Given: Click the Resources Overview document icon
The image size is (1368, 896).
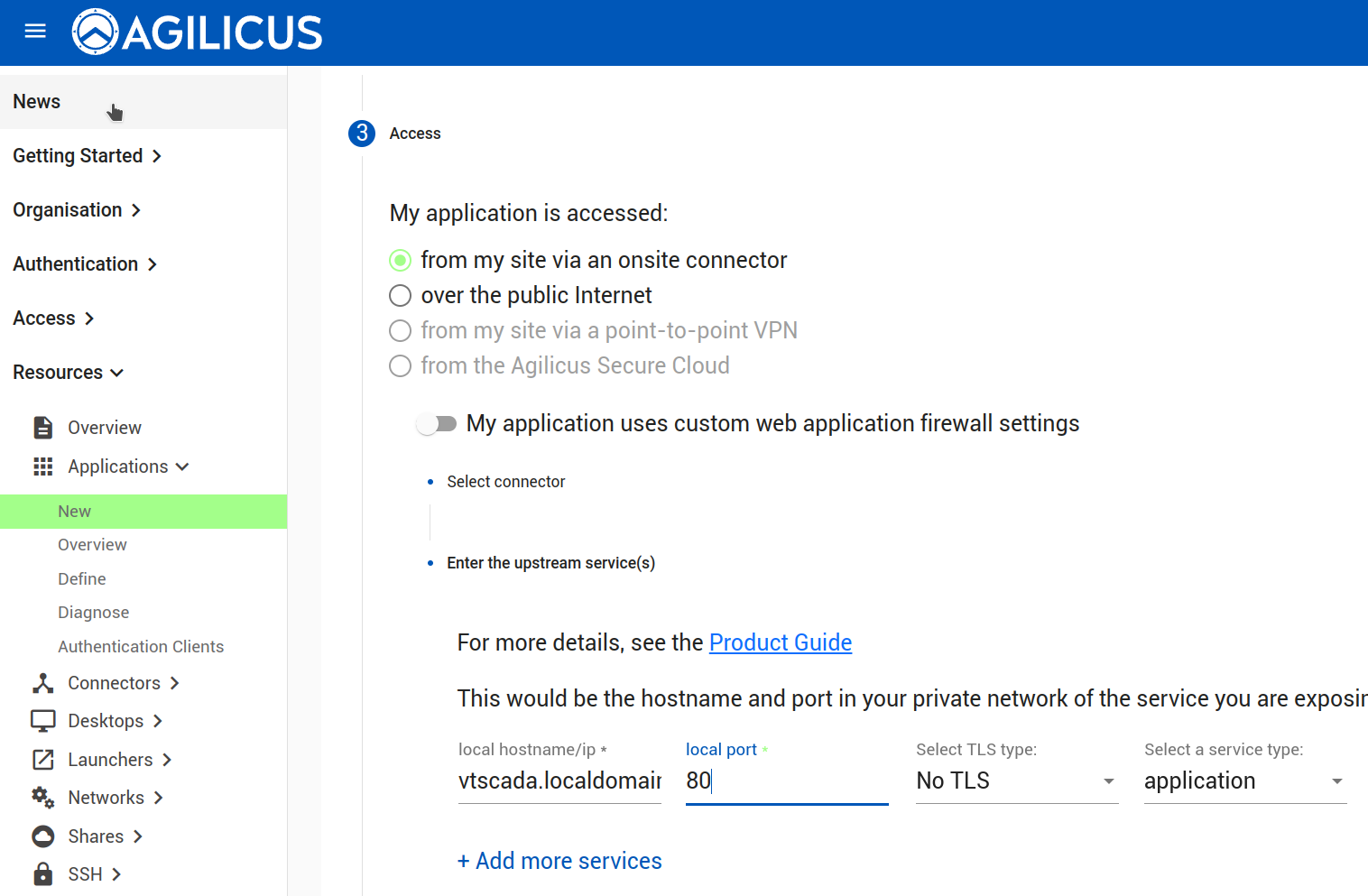Looking at the screenshot, I should (x=43, y=428).
